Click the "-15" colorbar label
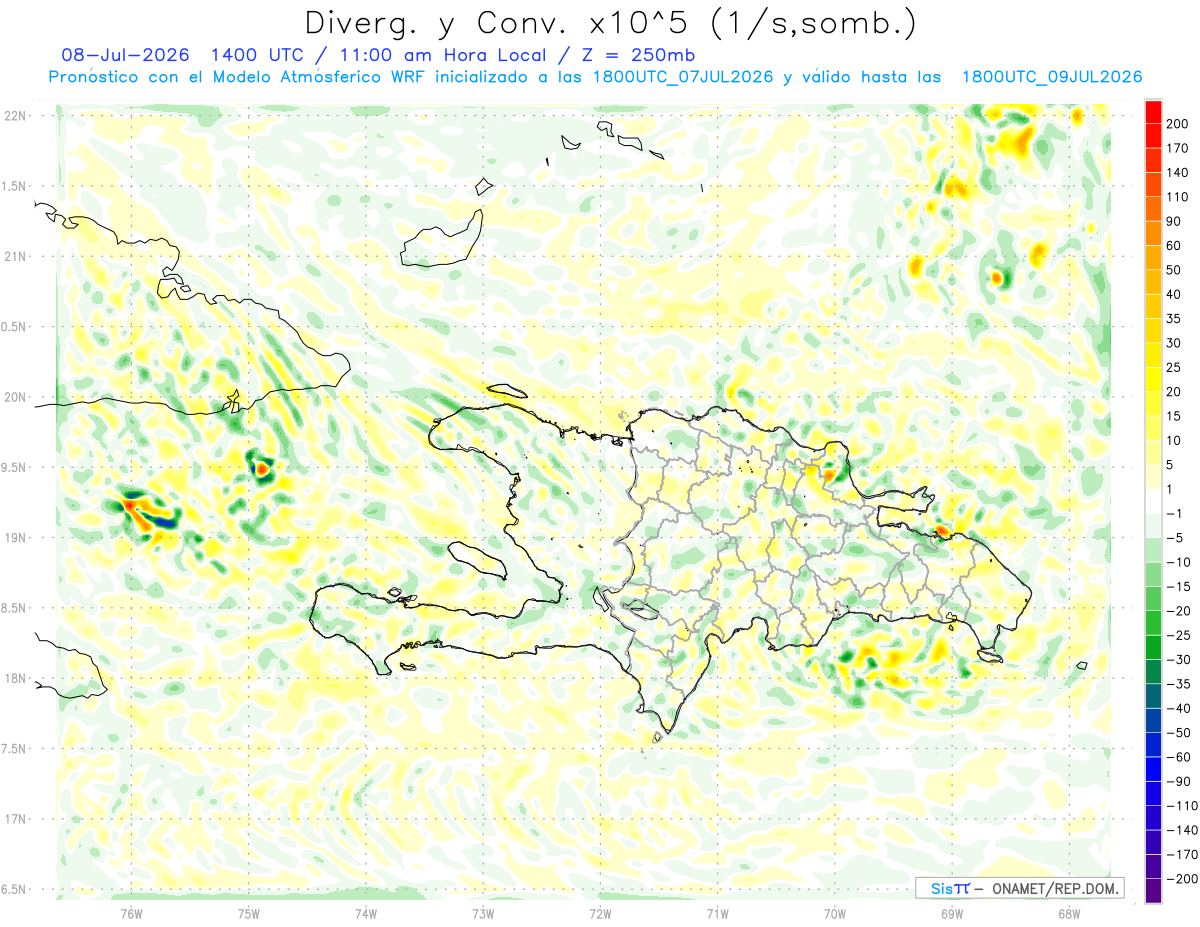This screenshot has width=1200, height=927. 1180,586
